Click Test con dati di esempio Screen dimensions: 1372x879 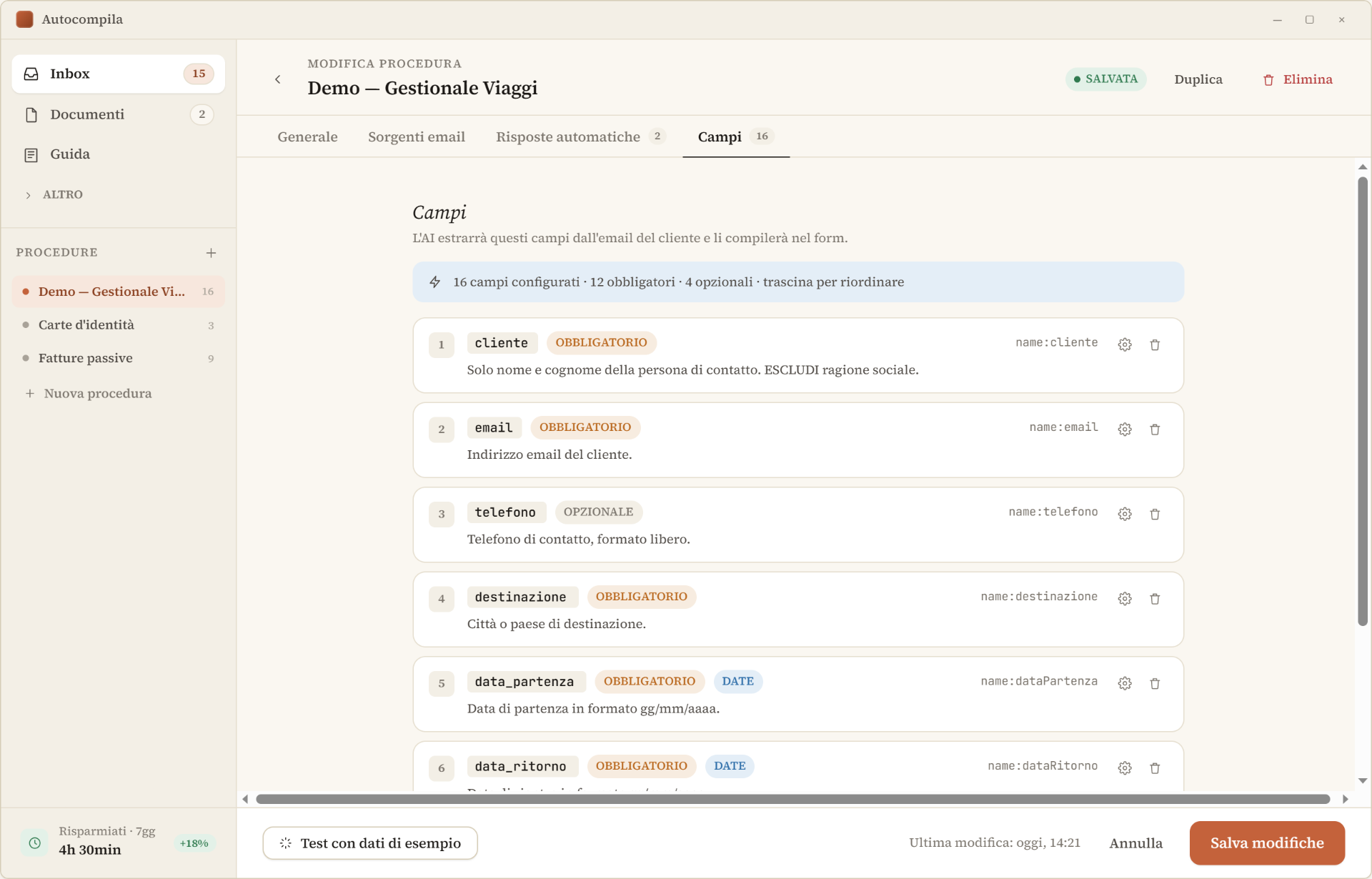[x=370, y=843]
